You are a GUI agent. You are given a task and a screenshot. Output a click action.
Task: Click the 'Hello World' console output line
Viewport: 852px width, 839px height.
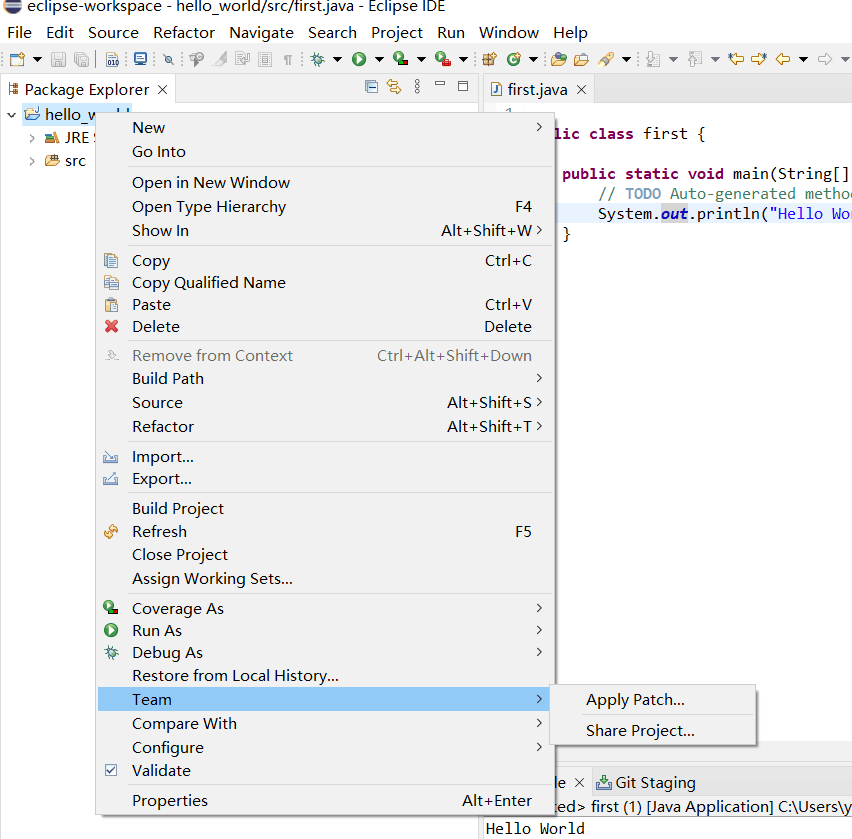pos(535,829)
